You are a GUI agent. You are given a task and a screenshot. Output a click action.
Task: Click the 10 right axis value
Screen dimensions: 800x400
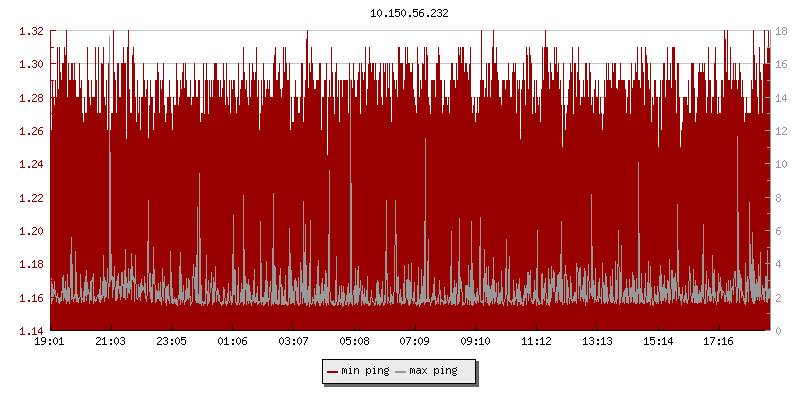tap(781, 164)
